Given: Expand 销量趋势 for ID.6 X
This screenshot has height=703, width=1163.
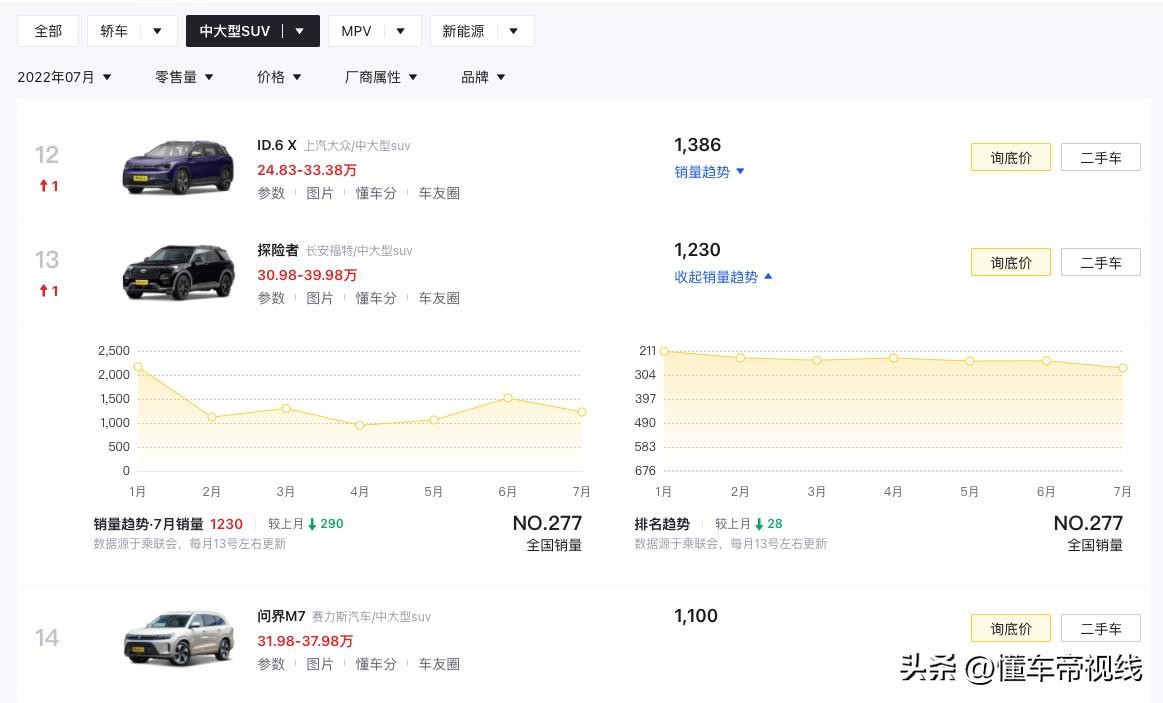Looking at the screenshot, I should (709, 172).
